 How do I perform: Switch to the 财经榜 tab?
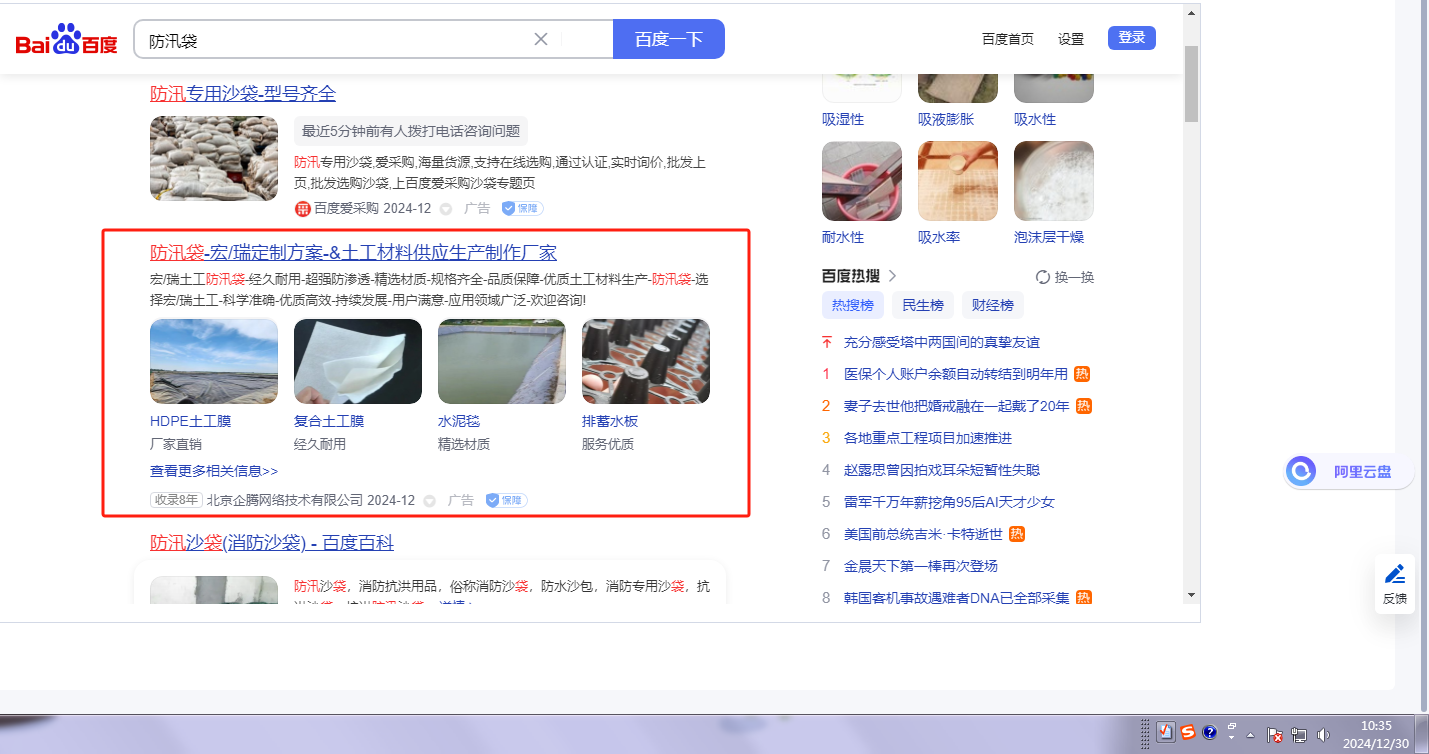pyautogui.click(x=993, y=306)
